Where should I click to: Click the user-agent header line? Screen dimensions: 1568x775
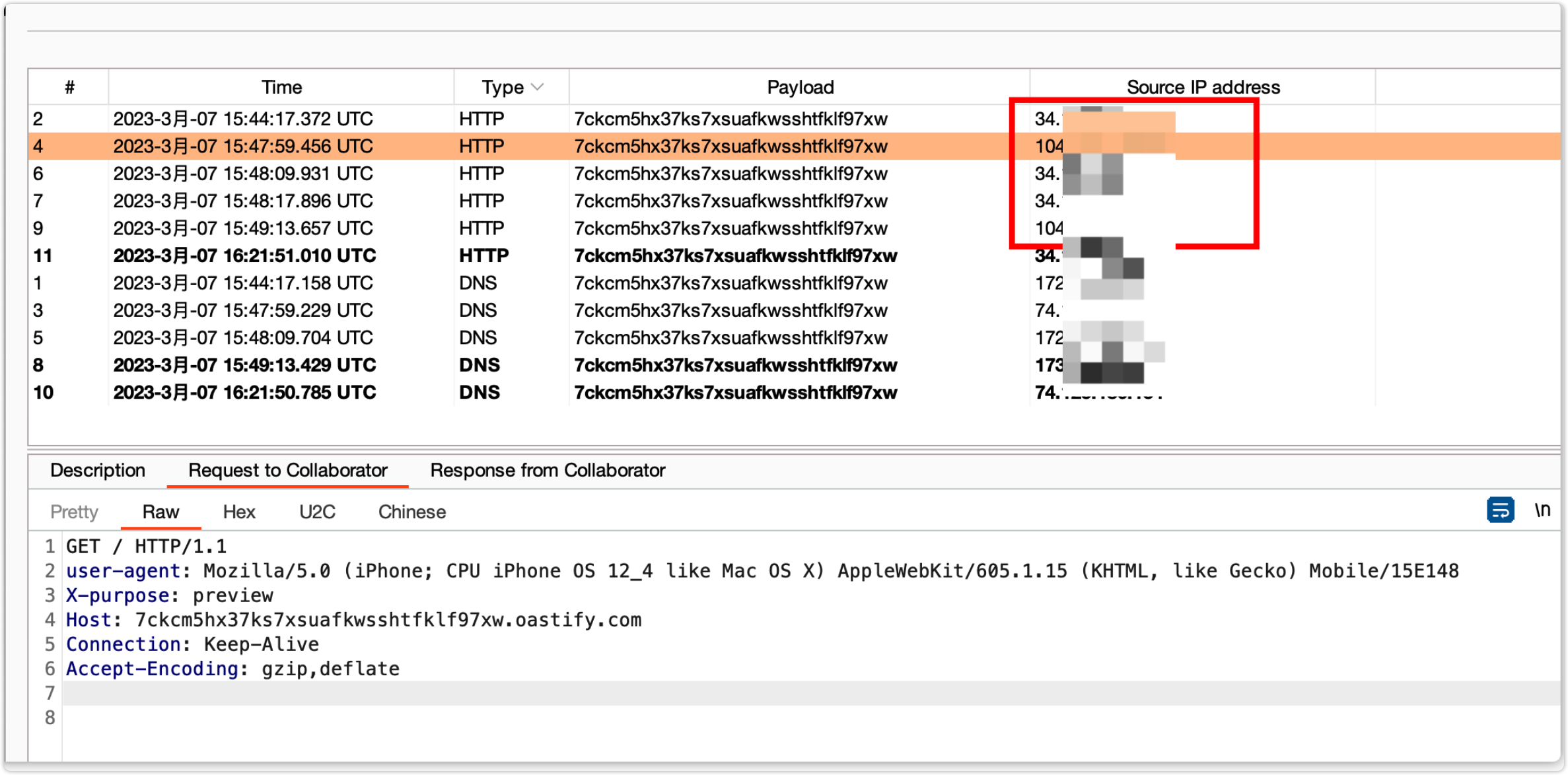762,571
